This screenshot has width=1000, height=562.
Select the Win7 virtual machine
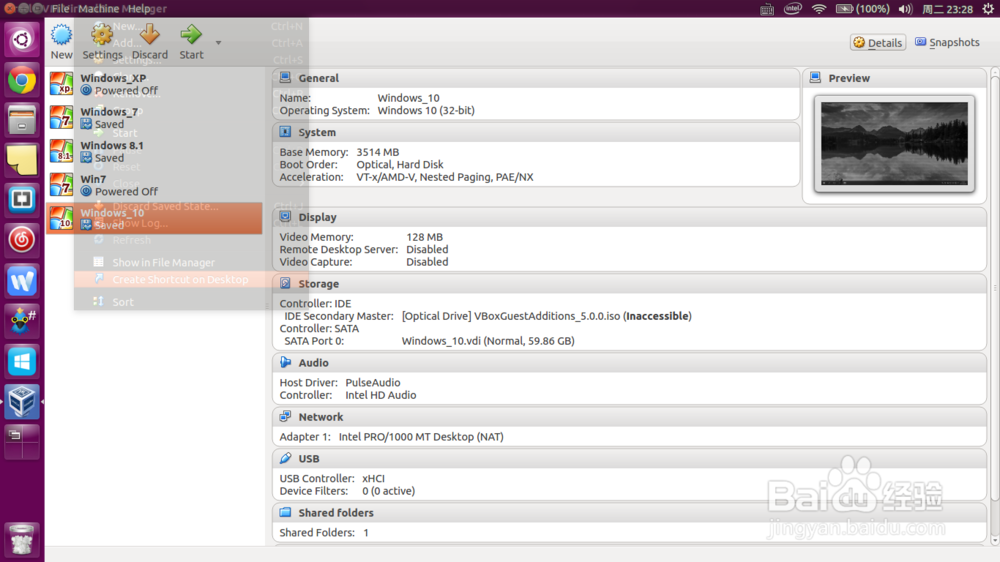154,185
